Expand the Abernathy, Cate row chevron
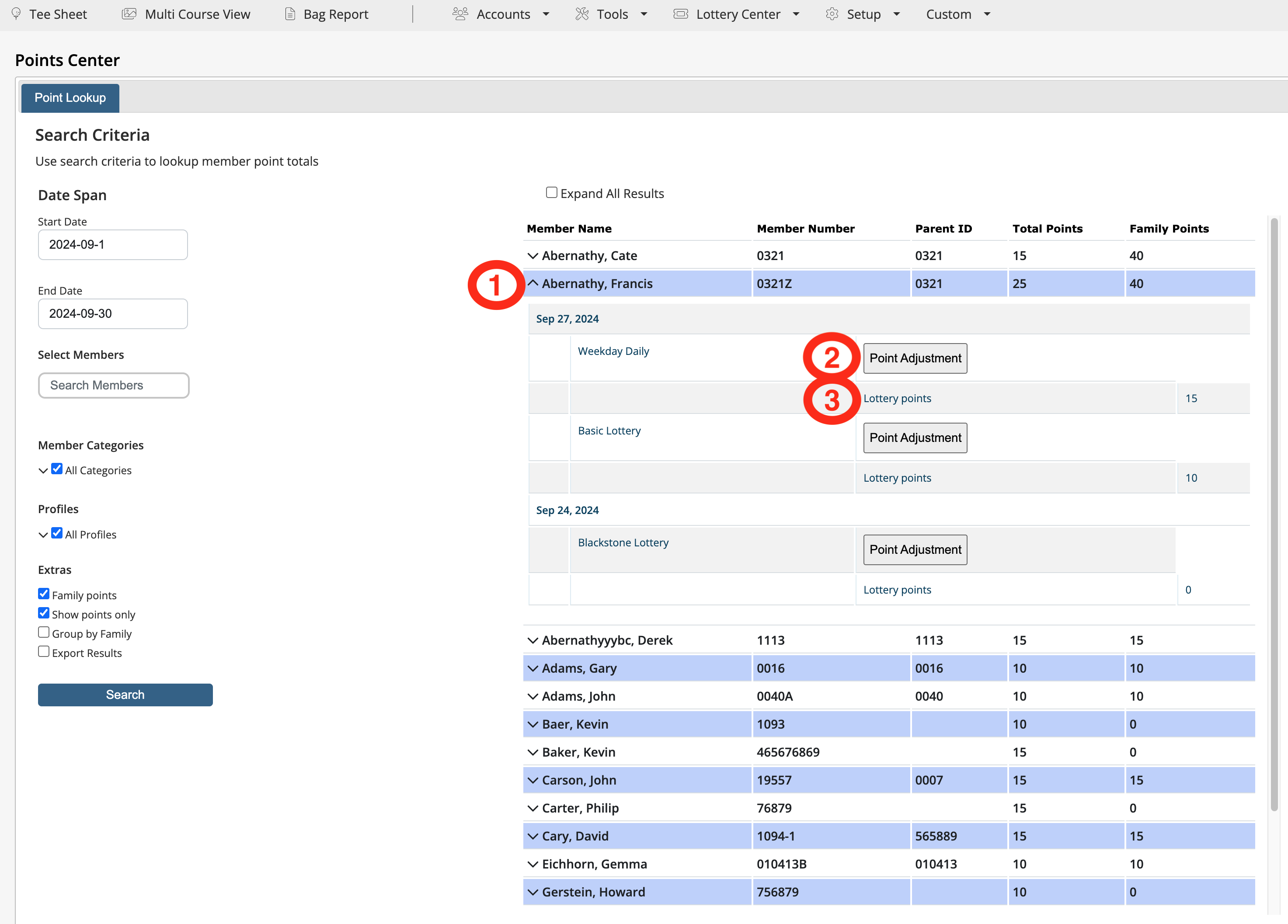This screenshot has height=924, width=1288. tap(533, 256)
